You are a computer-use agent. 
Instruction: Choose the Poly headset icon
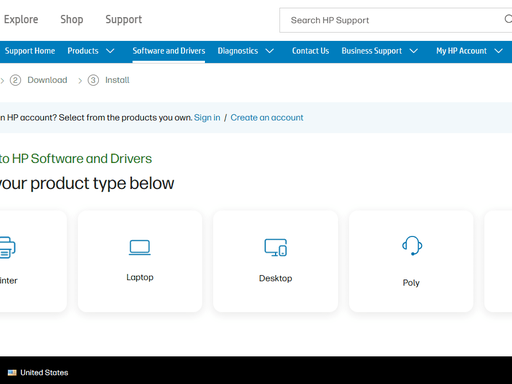pyautogui.click(x=412, y=246)
